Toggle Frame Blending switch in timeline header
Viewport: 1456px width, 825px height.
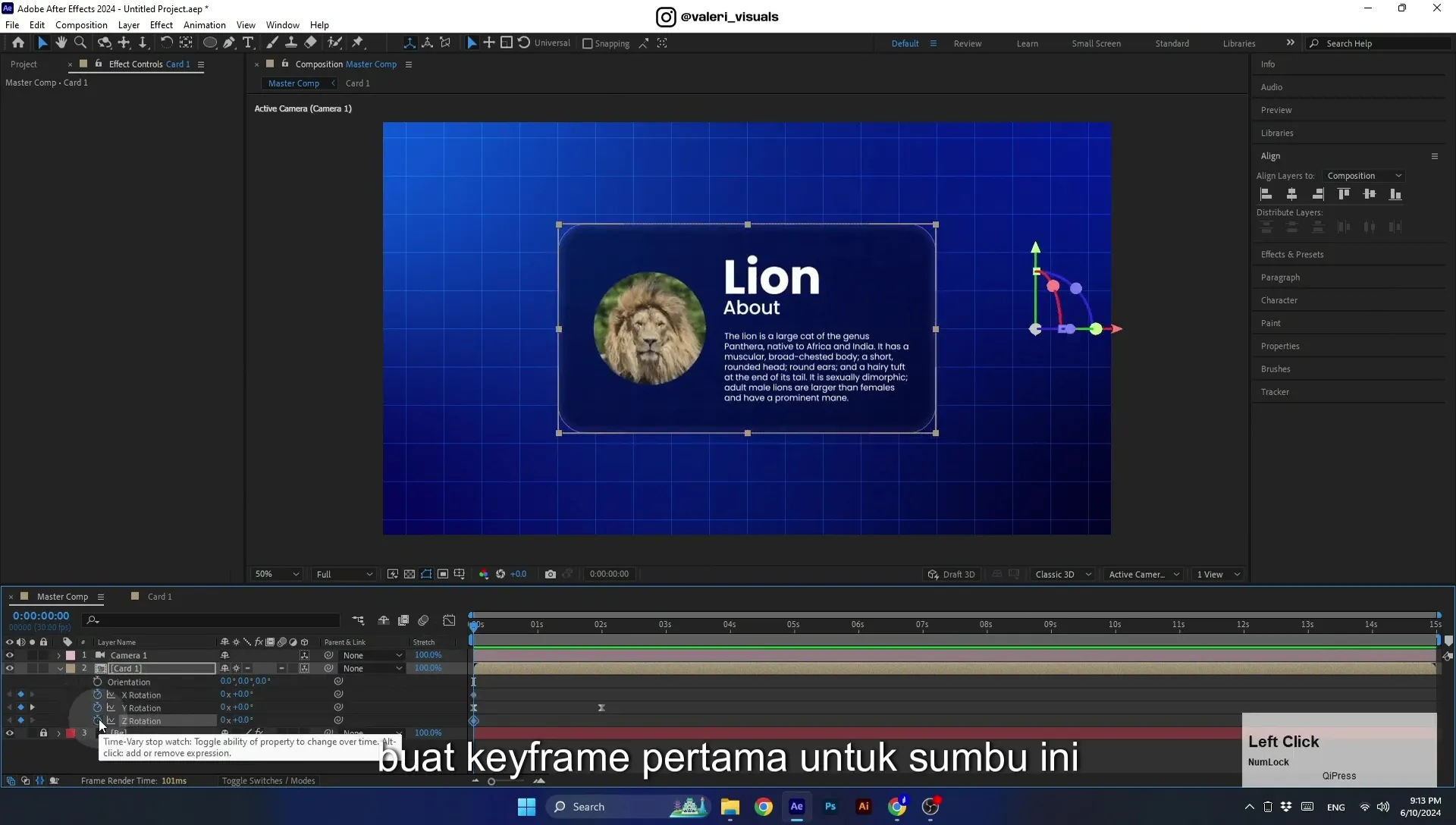click(403, 620)
